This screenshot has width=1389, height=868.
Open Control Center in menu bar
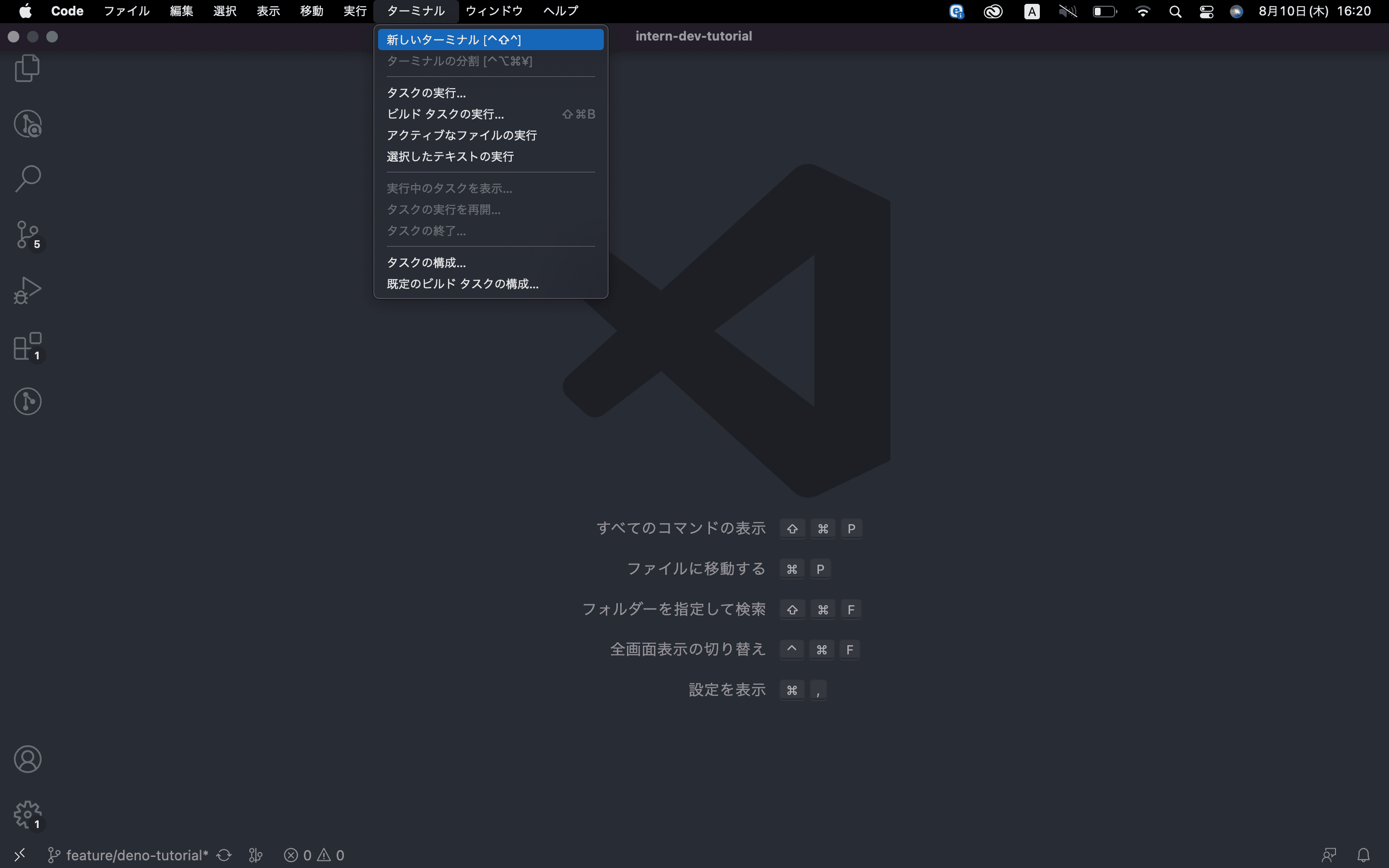1206,12
